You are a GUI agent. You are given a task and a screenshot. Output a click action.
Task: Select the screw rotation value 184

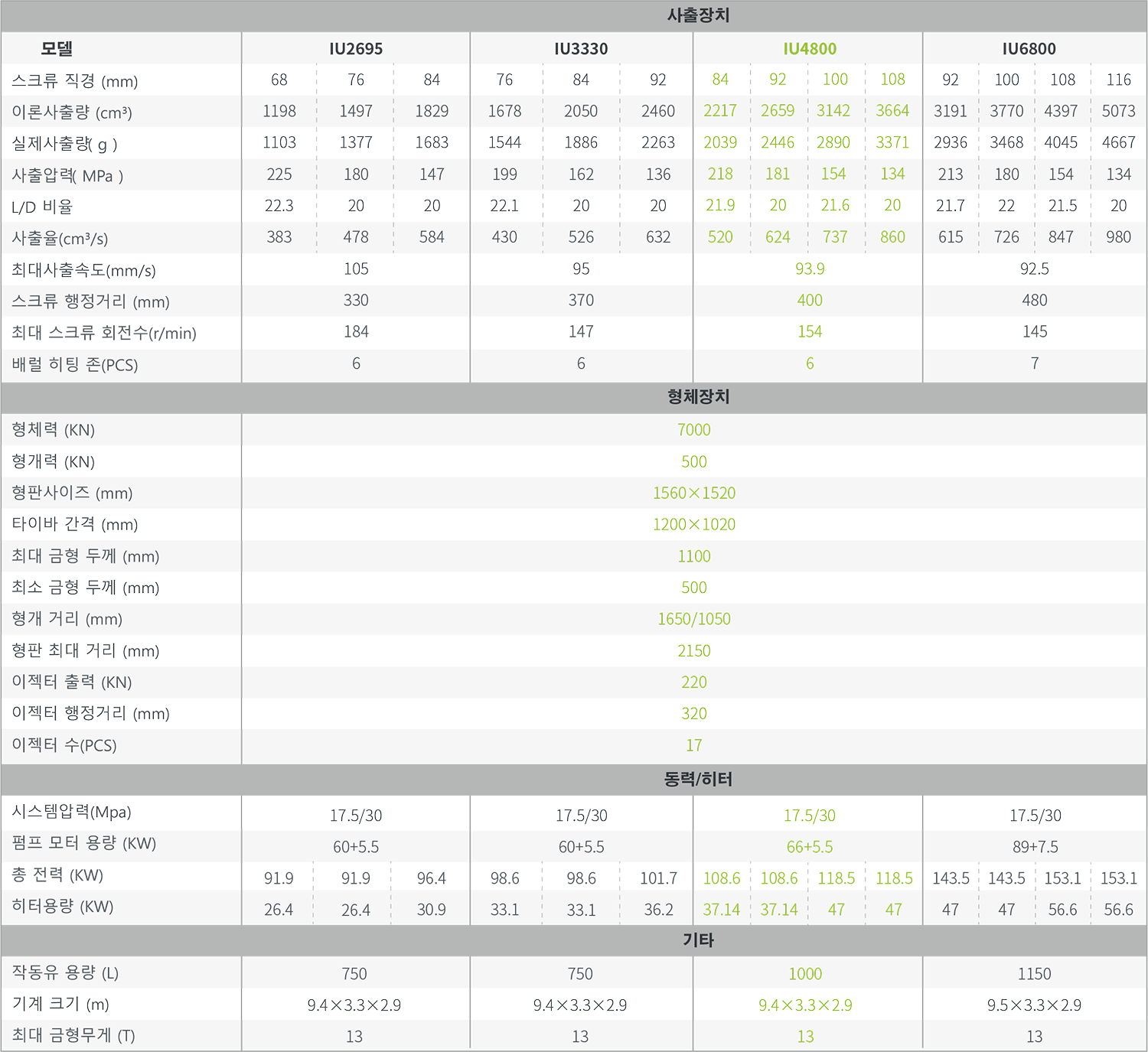coord(356,332)
